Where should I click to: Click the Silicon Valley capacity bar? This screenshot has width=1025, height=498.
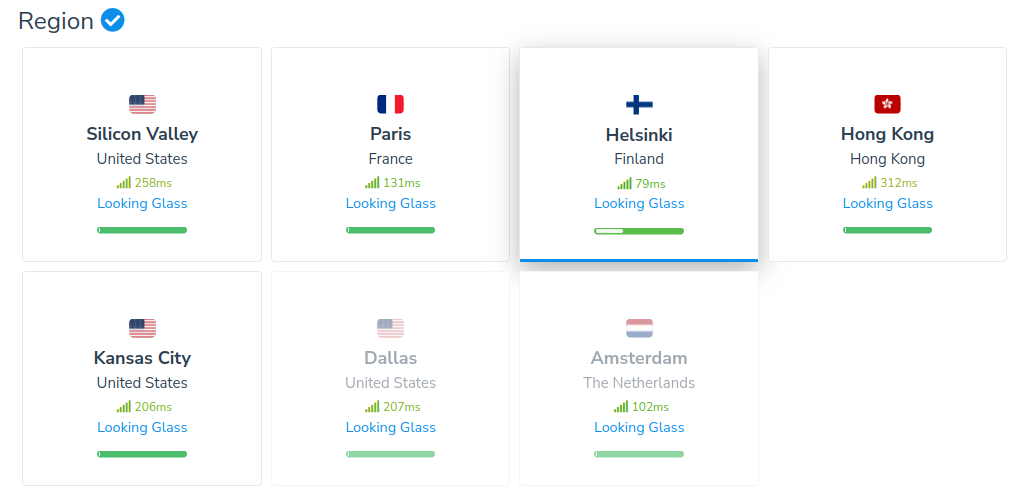(x=142, y=230)
